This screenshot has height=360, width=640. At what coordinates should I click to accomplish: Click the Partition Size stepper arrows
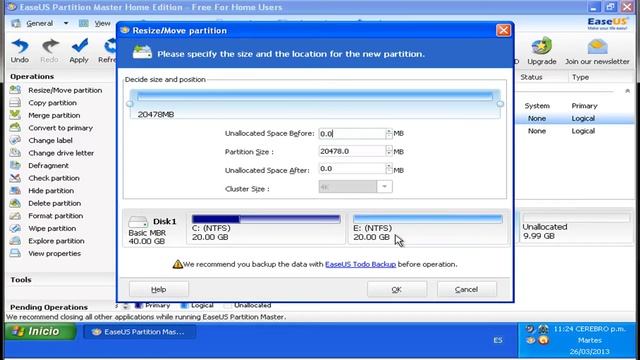coord(389,151)
